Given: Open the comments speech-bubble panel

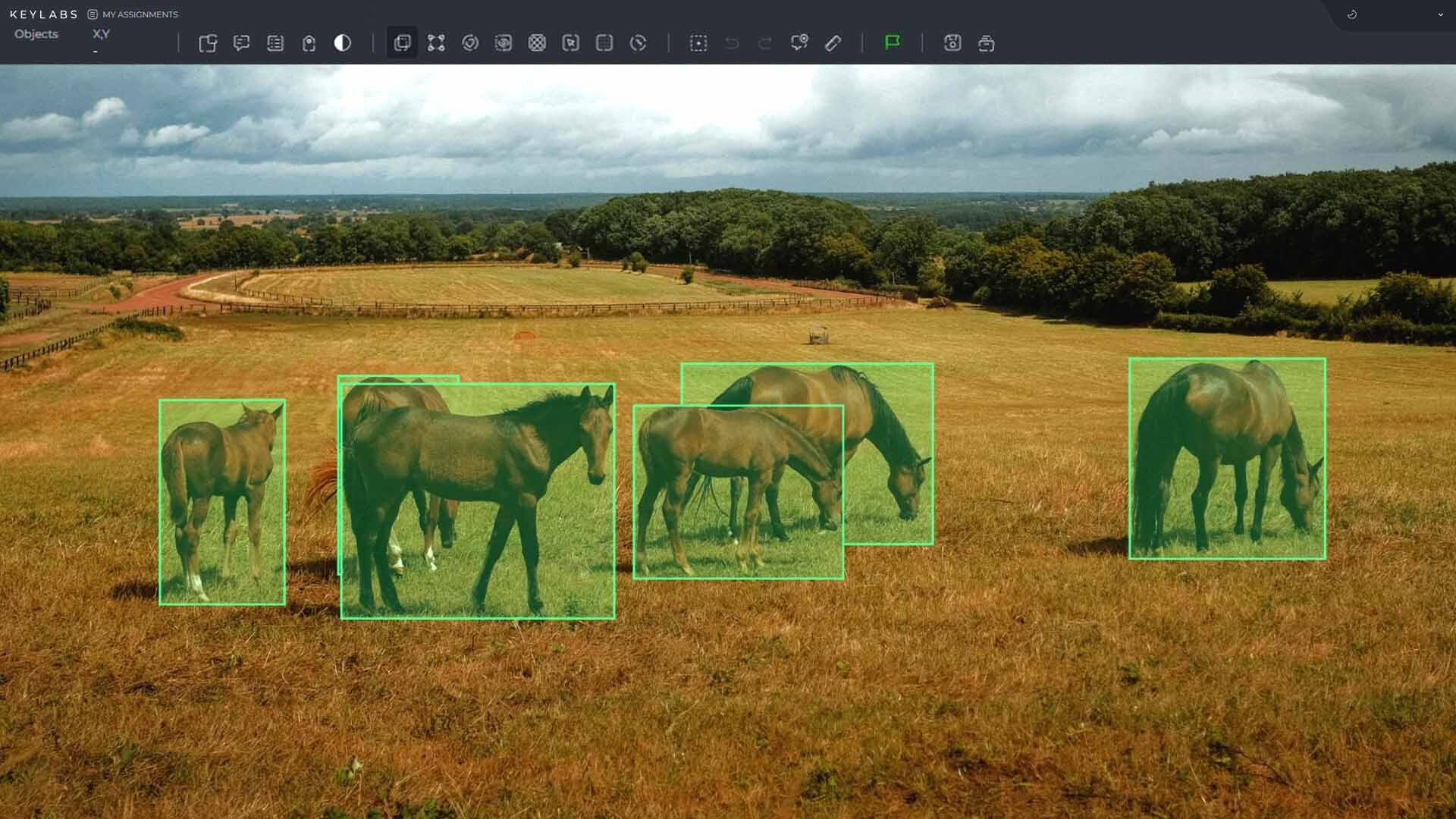Looking at the screenshot, I should pyautogui.click(x=242, y=43).
